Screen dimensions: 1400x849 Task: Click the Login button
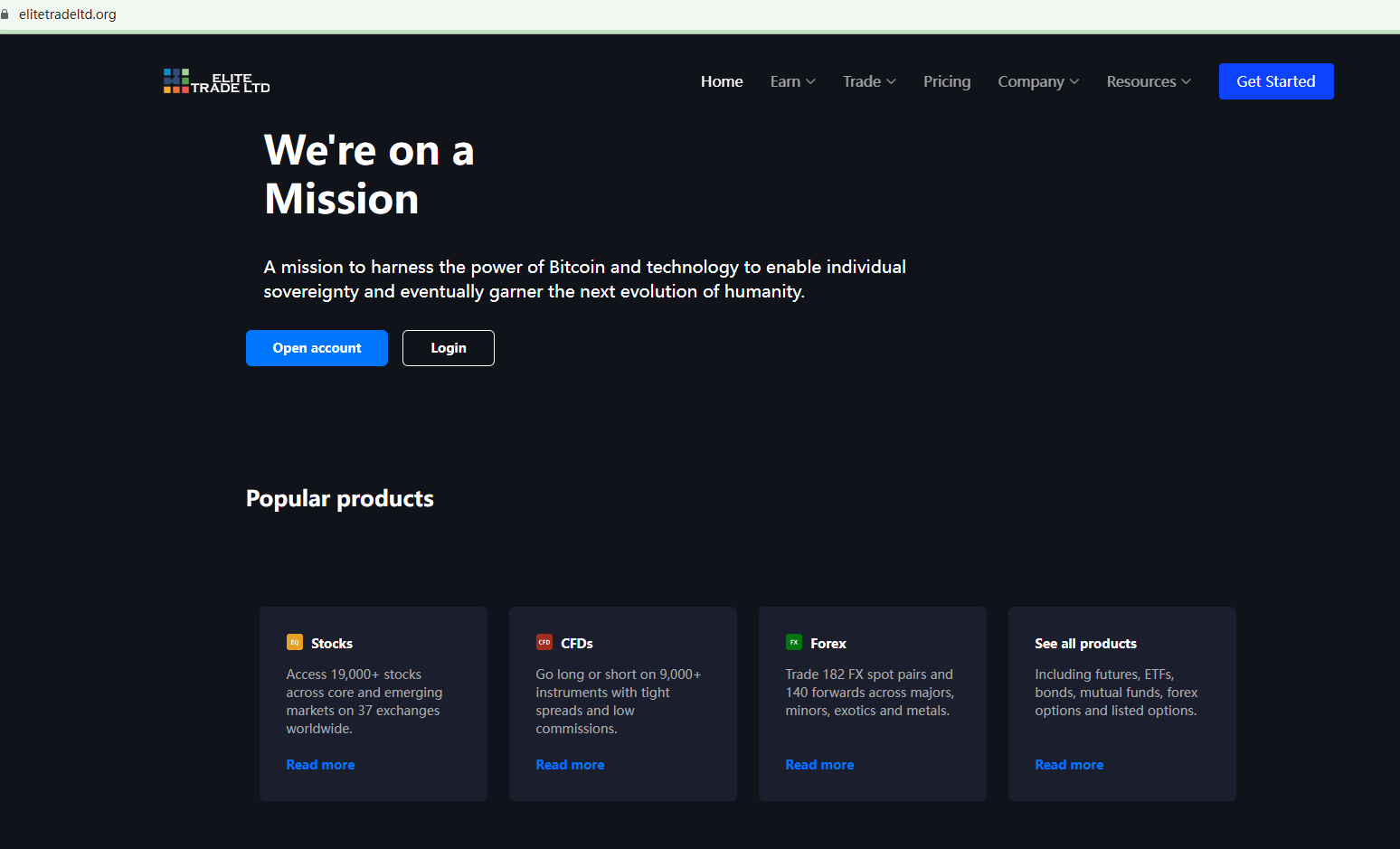click(449, 348)
